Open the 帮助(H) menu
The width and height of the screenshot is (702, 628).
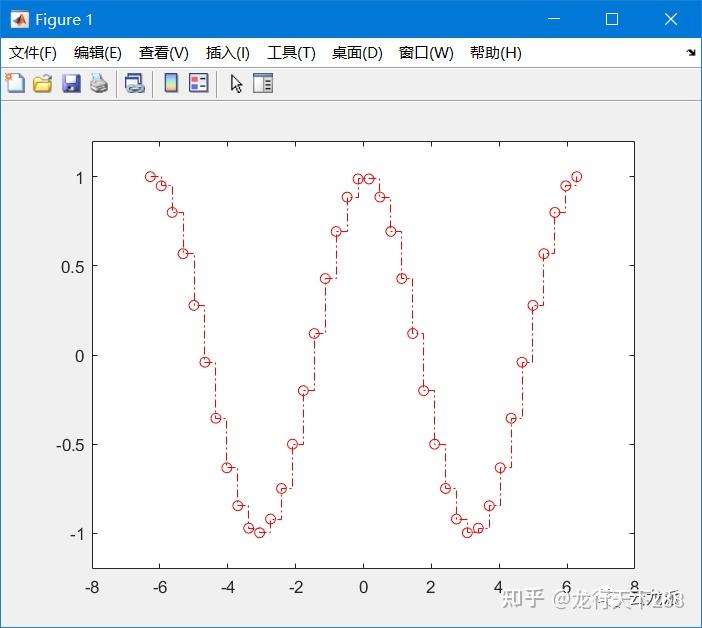496,53
